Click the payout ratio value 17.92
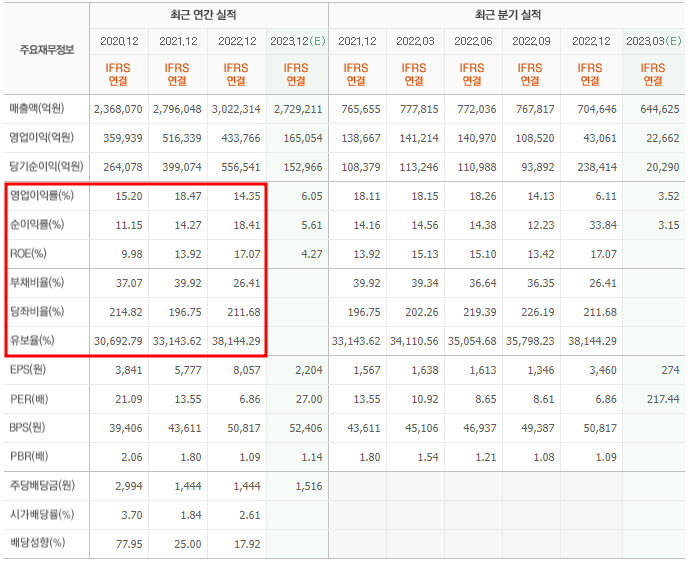The width and height of the screenshot is (688, 562). (247, 544)
